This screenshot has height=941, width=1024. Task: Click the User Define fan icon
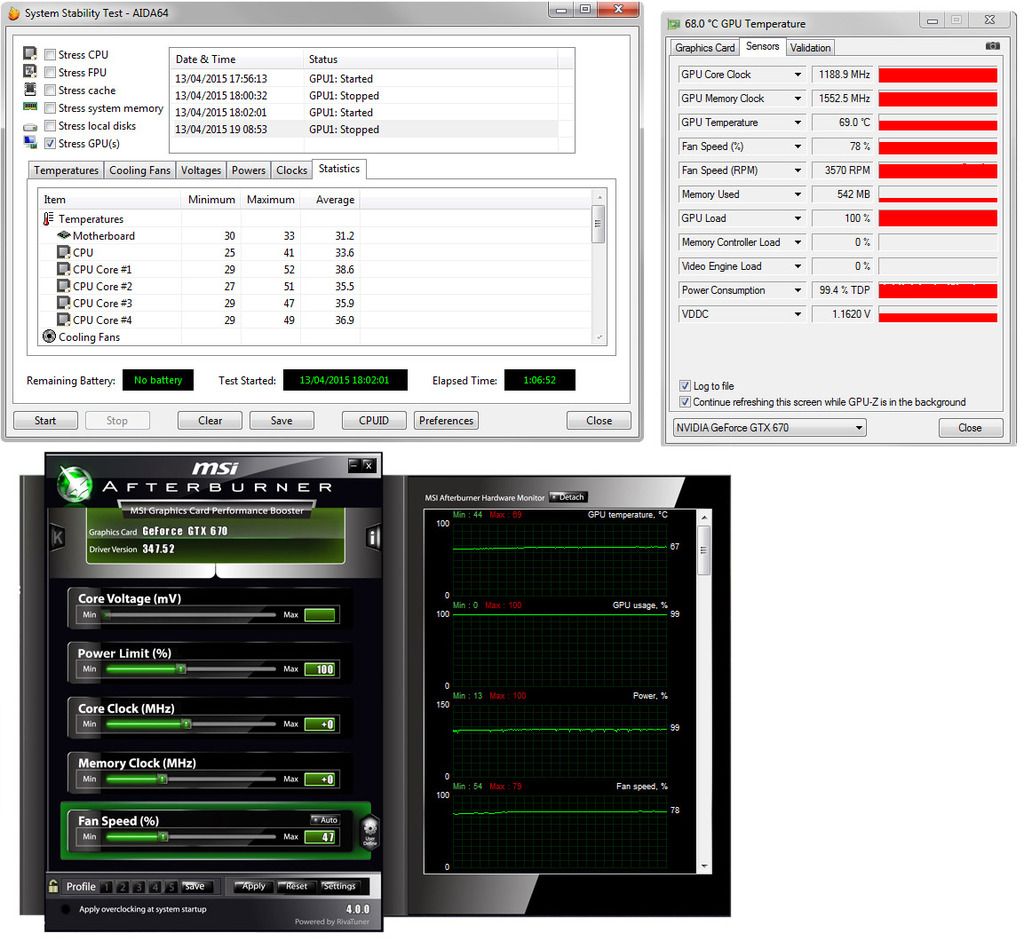click(x=369, y=831)
